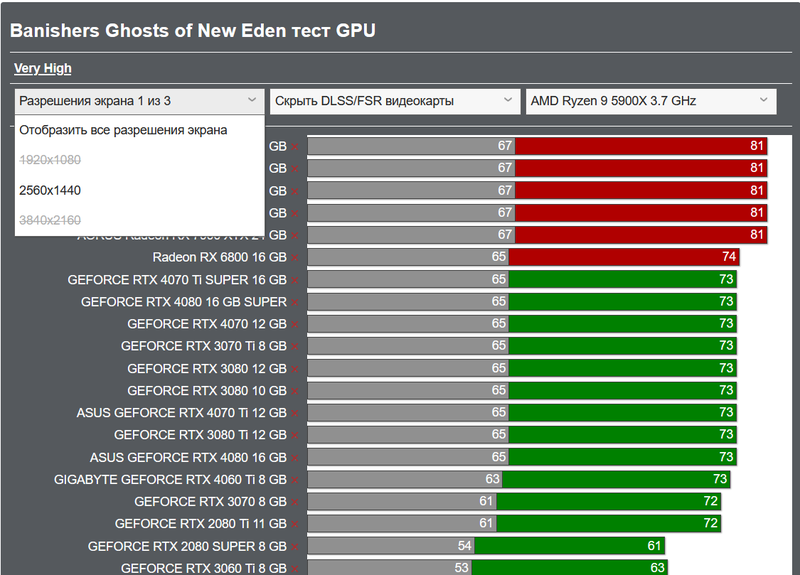Image resolution: width=800 pixels, height=575 pixels.
Task: Click the 'GEFORCE RTX 3070 8 GB' label
Action: [x=211, y=502]
